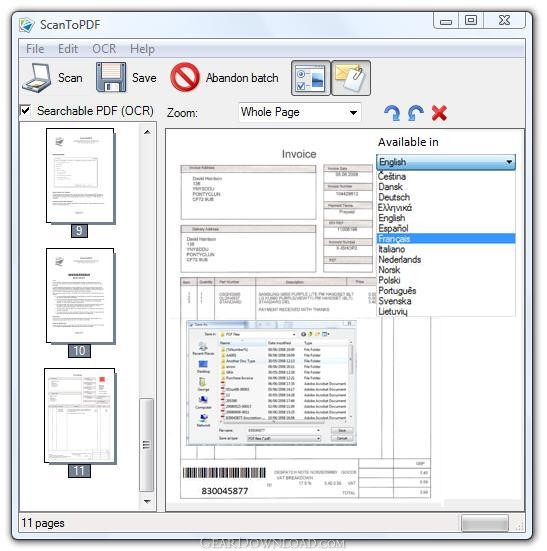The width and height of the screenshot is (547, 551).
Task: Click thumbnail scrollbar down arrow
Action: pyautogui.click(x=147, y=501)
